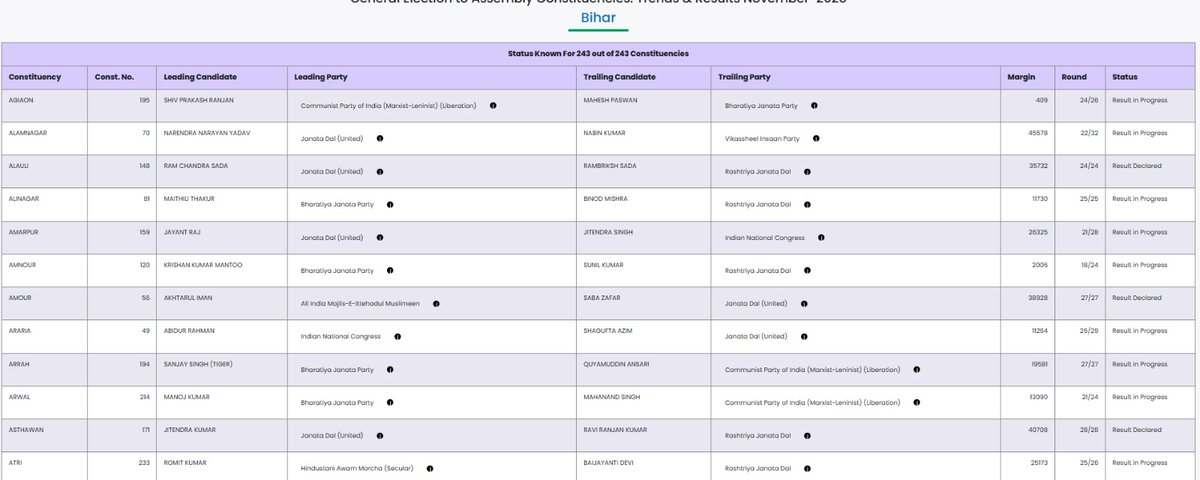Select constituency name ALAMNAGAR

tap(30, 133)
